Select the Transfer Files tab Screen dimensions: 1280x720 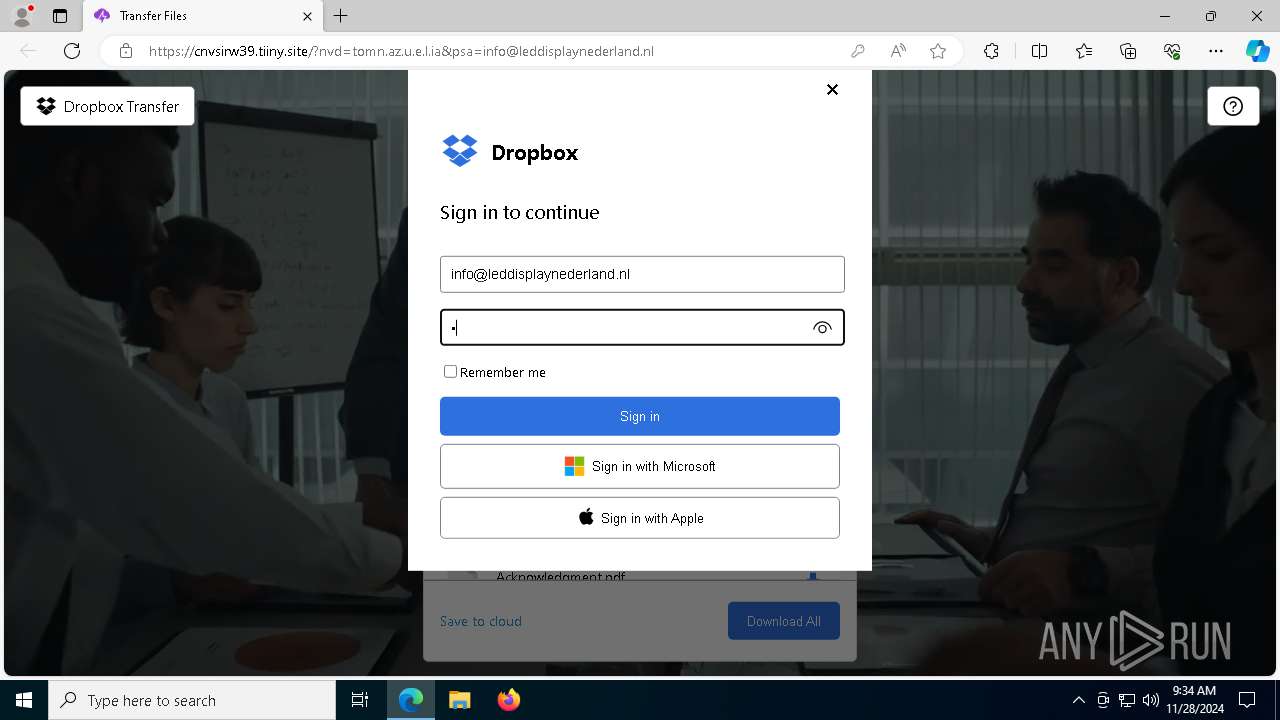click(202, 16)
